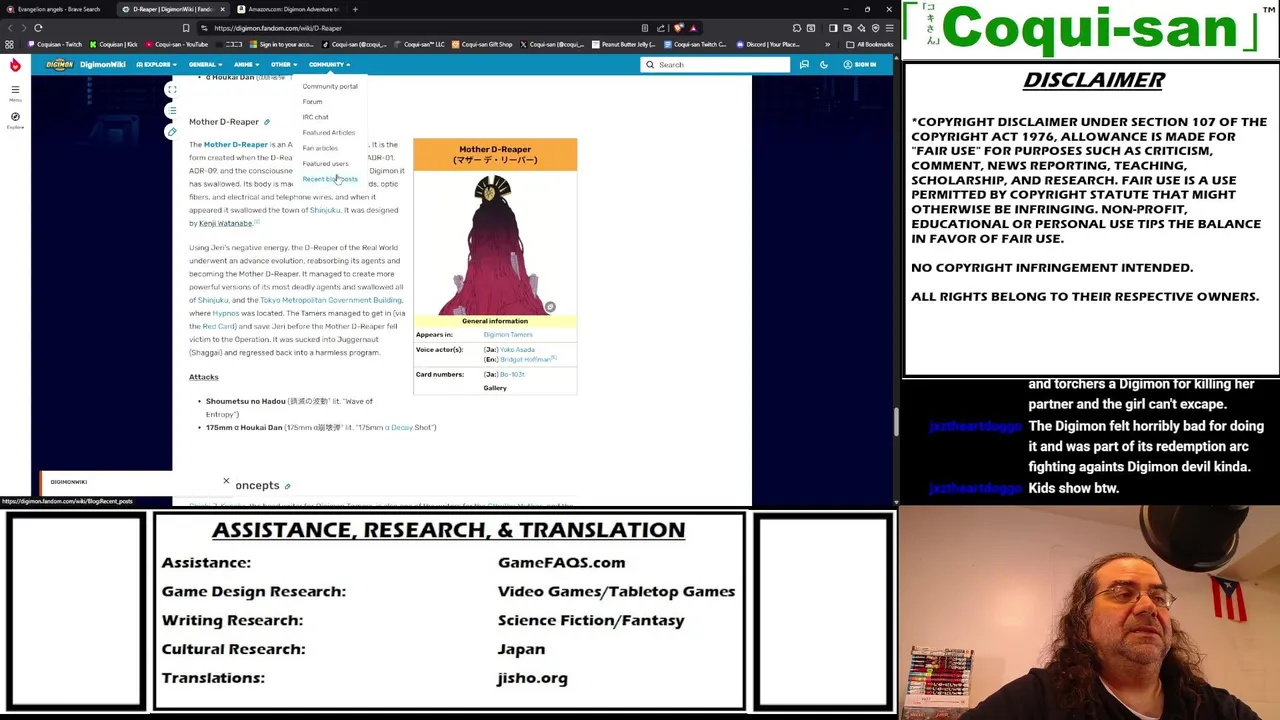
Task: Select IRC chat menu entry
Action: [315, 117]
